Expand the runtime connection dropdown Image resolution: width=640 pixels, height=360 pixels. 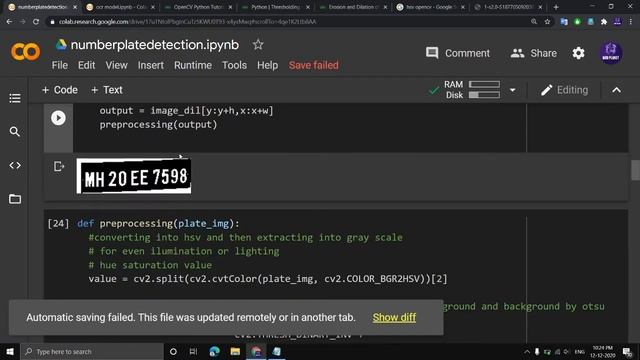[x=513, y=90]
